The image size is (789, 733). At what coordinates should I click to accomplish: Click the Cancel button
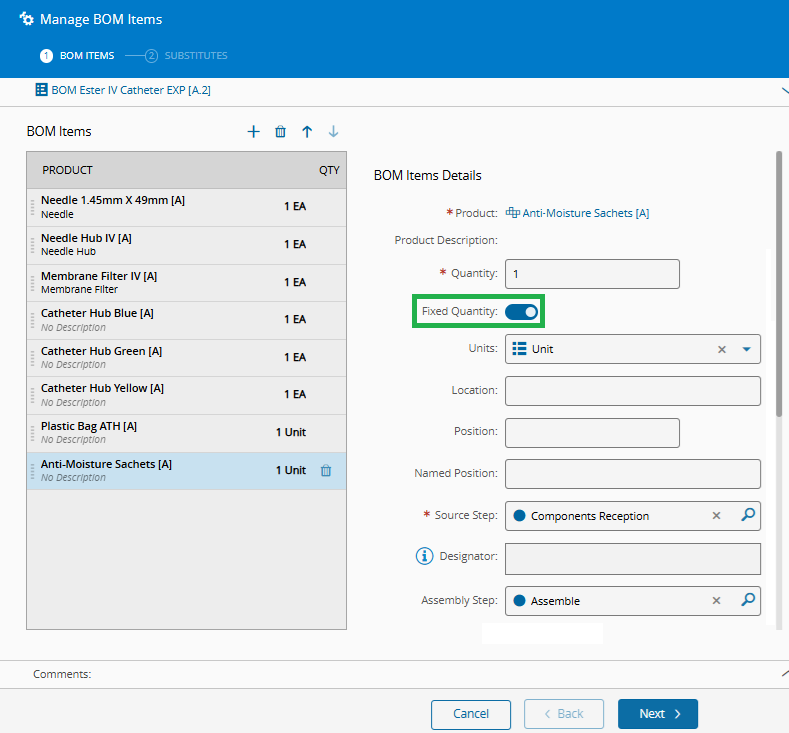[x=471, y=714]
